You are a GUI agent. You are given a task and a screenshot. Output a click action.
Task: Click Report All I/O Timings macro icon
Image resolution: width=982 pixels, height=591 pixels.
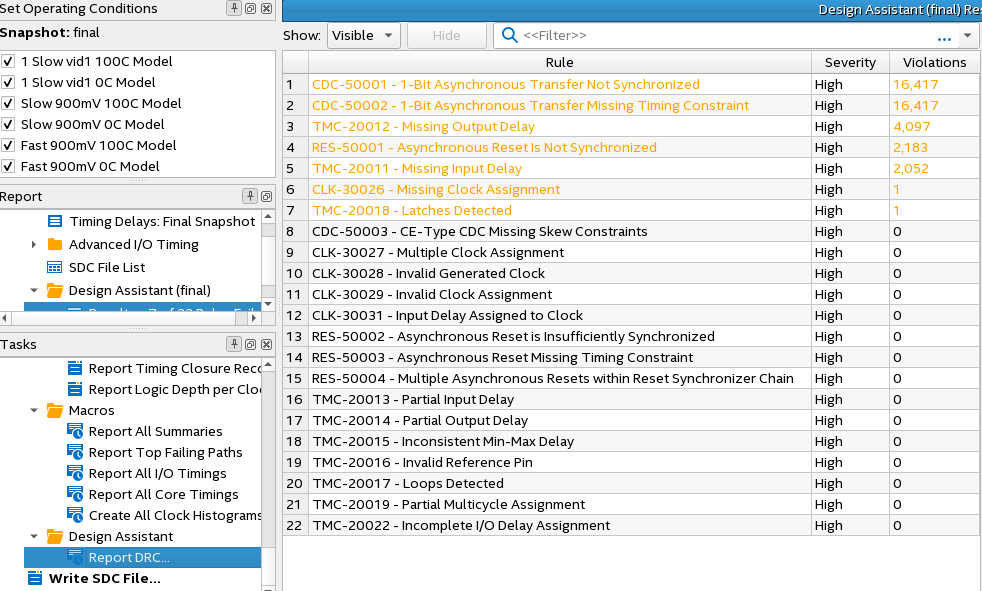[x=75, y=473]
